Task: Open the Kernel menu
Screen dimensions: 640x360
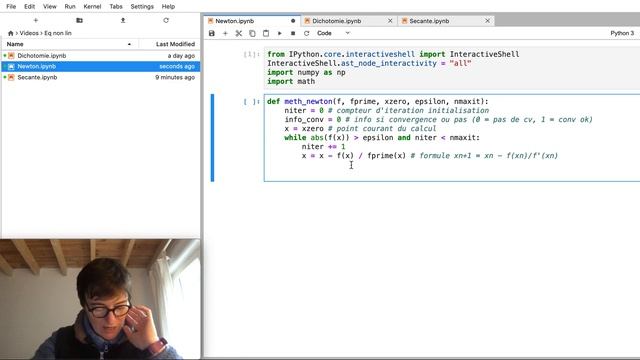Action: (x=92, y=7)
